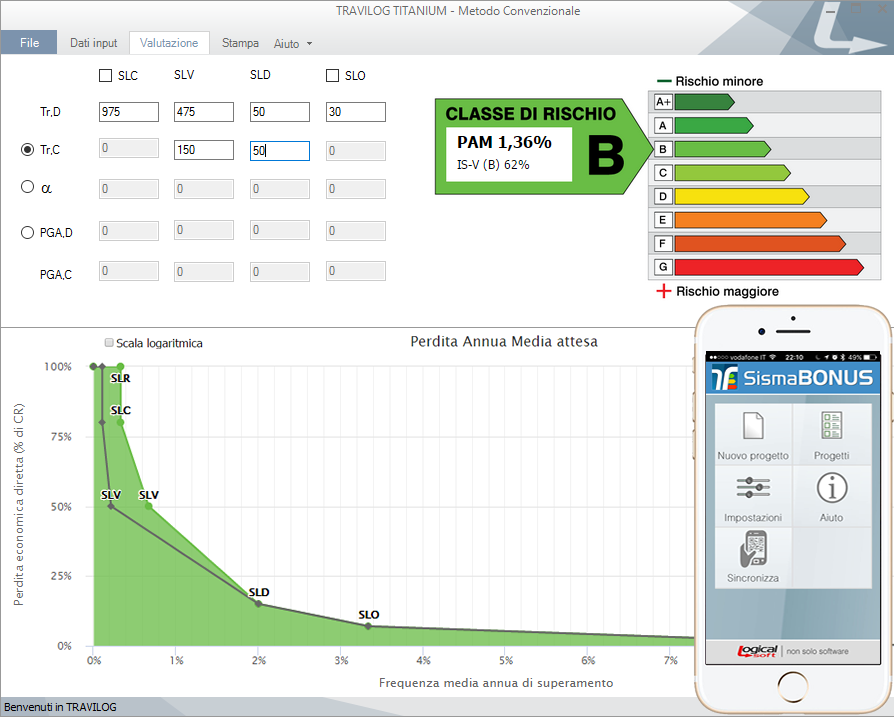Tap the Aiuto info icon
The image size is (894, 717).
(831, 490)
